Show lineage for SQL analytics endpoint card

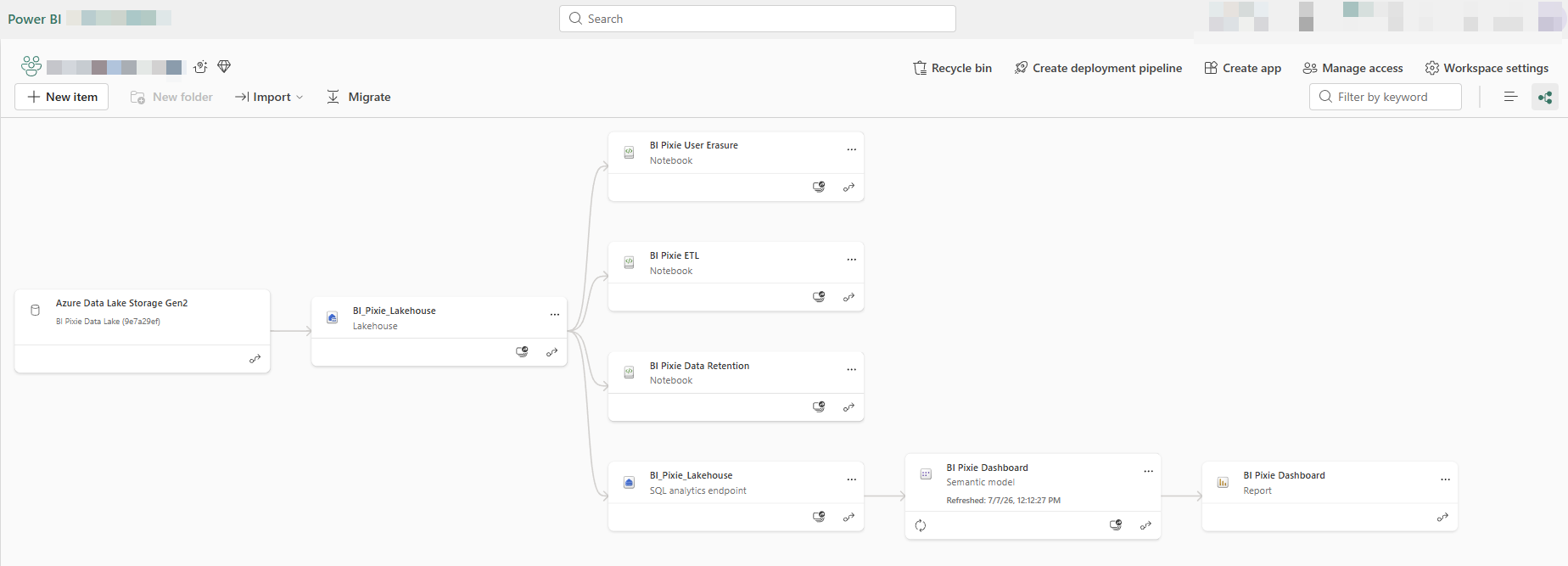pyautogui.click(x=848, y=517)
